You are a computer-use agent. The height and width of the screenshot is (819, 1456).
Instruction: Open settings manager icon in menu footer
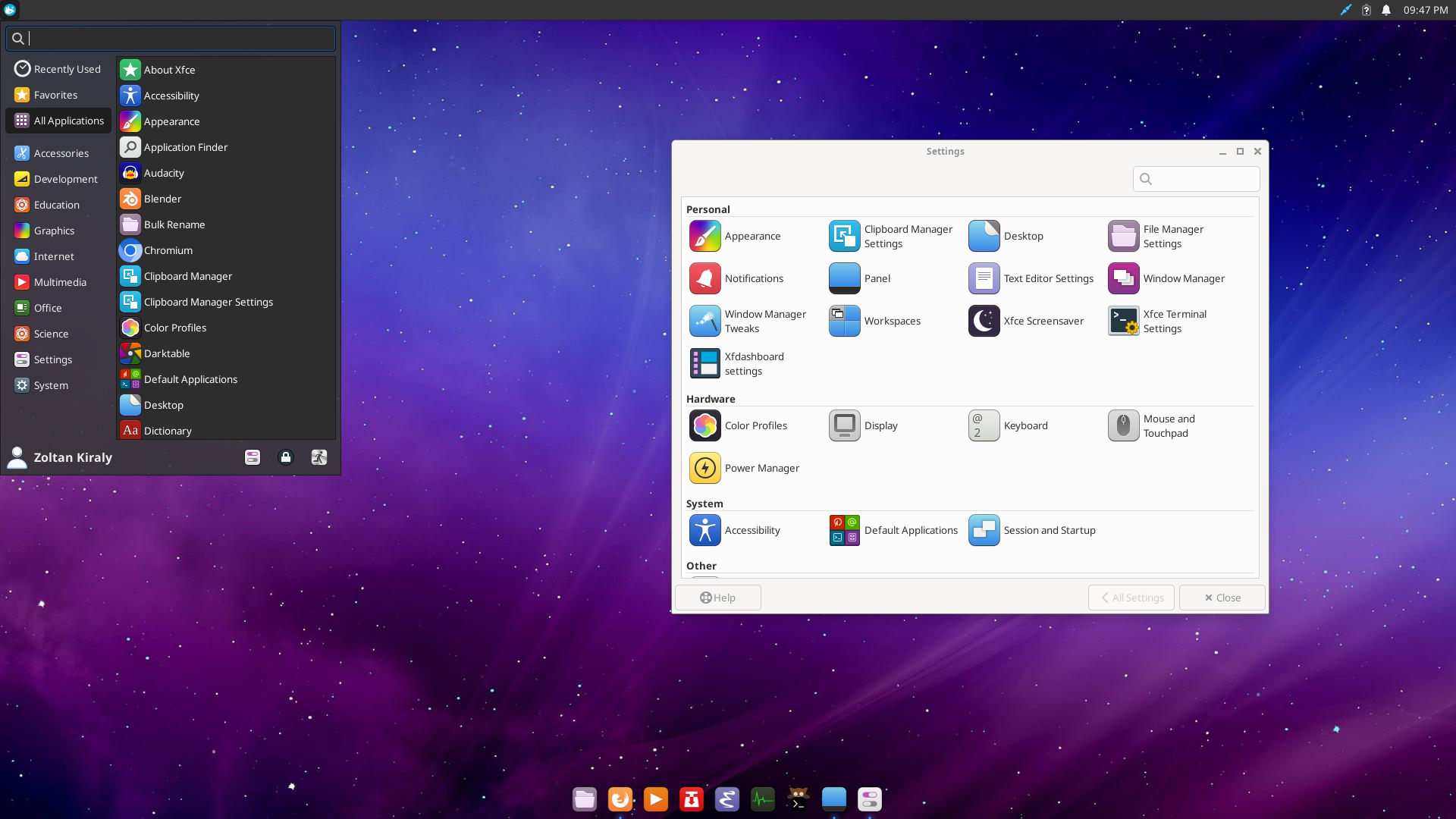253,457
